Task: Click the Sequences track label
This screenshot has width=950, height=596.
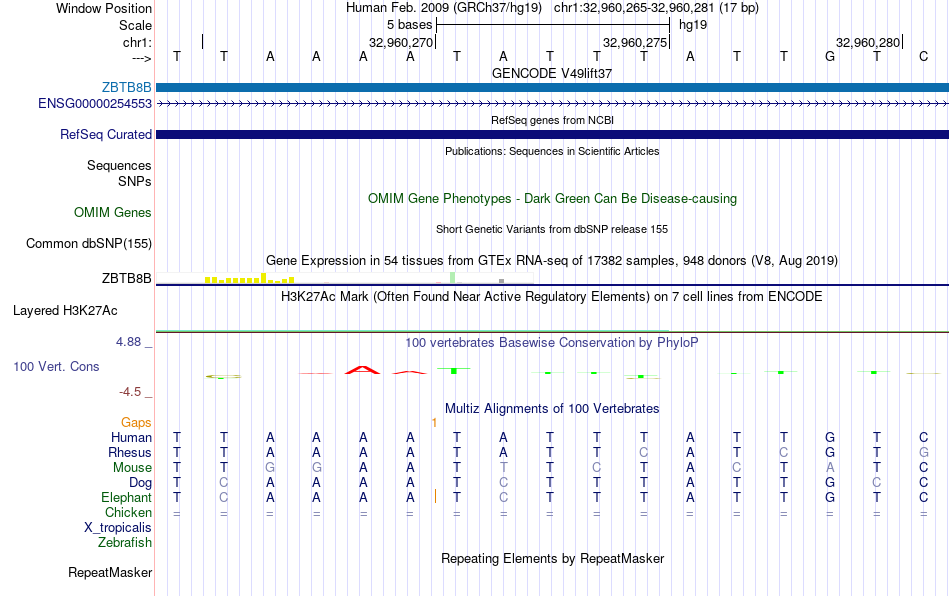Action: [119, 165]
